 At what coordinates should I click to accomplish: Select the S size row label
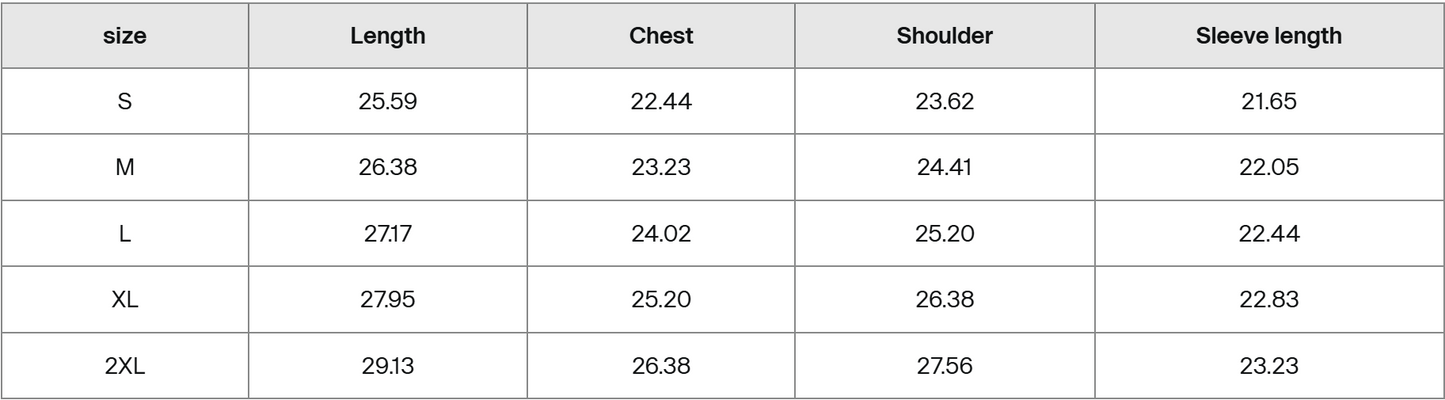[x=125, y=102]
